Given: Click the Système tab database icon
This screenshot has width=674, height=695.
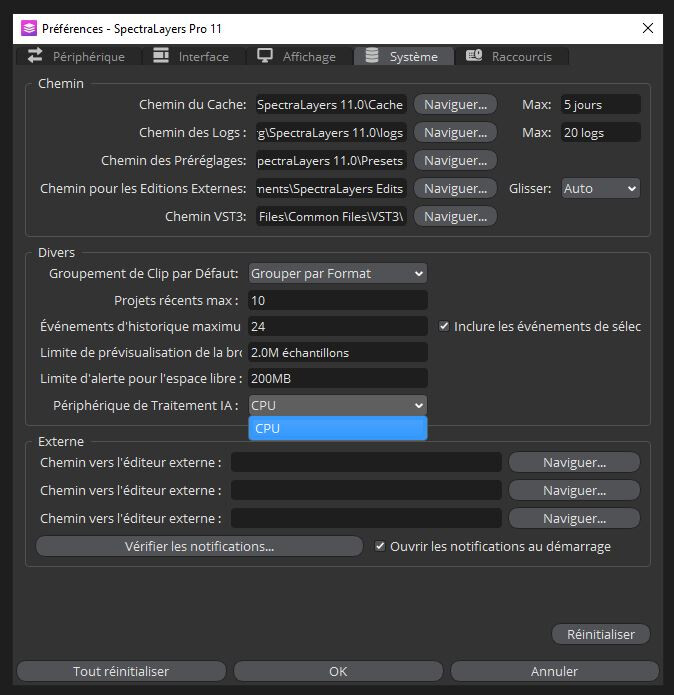Looking at the screenshot, I should (372, 55).
